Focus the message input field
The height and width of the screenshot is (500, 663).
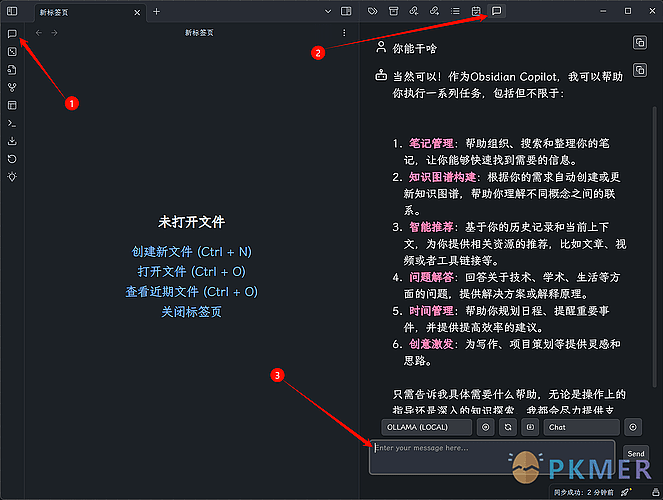(492, 457)
